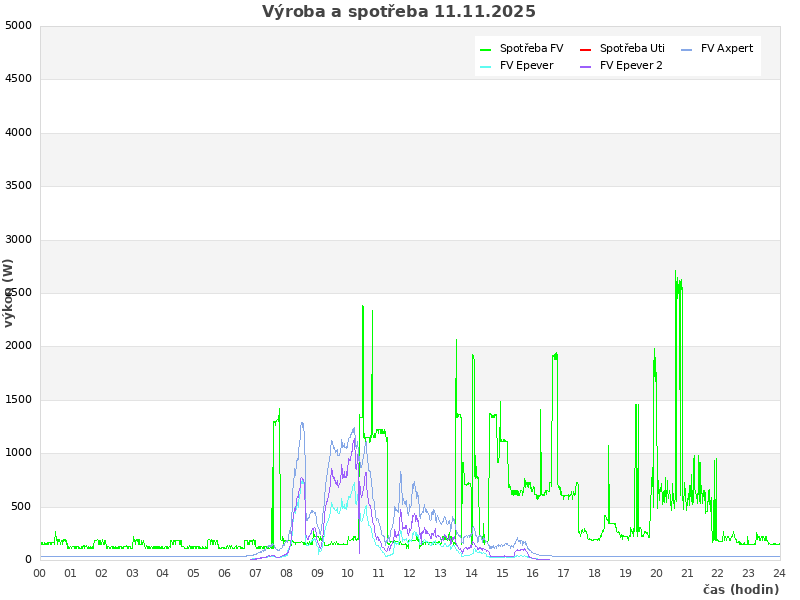Click the purple FV Epever 2 legend swatch
The height and width of the screenshot is (600, 800).
click(586, 66)
